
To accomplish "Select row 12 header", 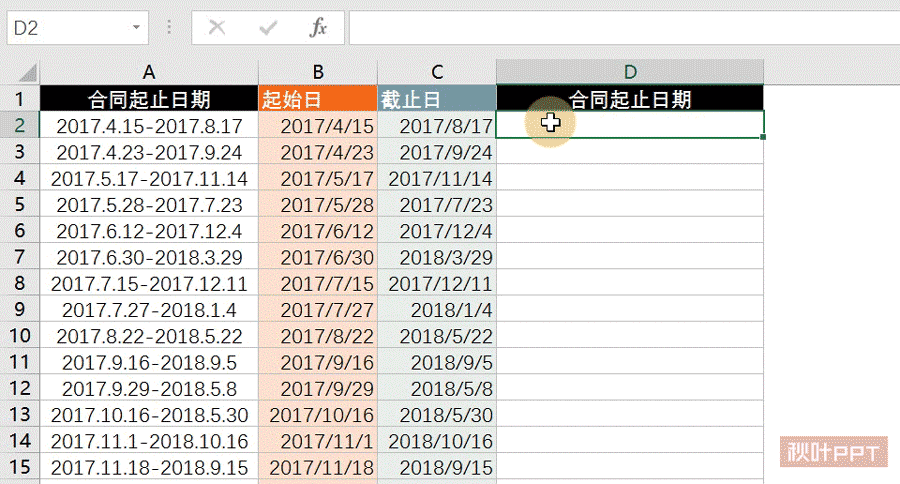I will pyautogui.click(x=20, y=388).
